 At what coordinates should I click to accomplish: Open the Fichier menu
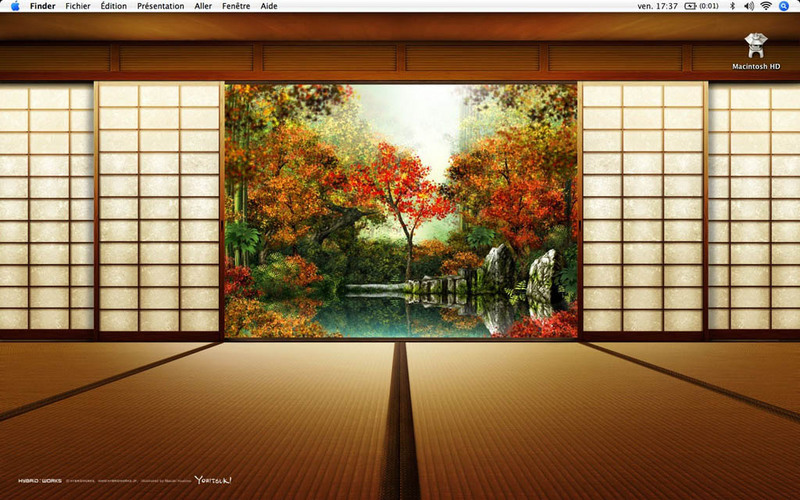(78, 6)
